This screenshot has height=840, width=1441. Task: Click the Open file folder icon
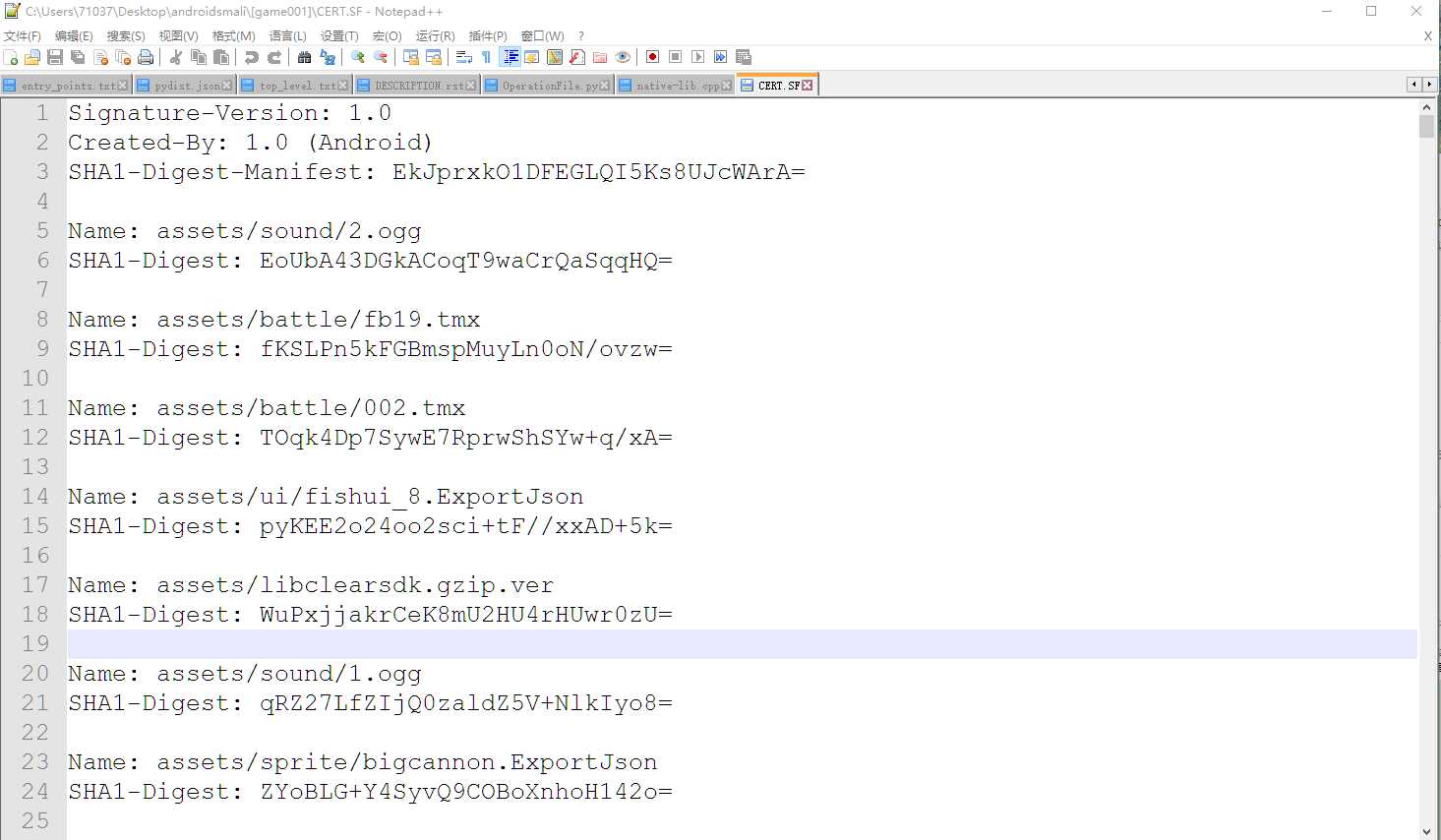[x=32, y=57]
